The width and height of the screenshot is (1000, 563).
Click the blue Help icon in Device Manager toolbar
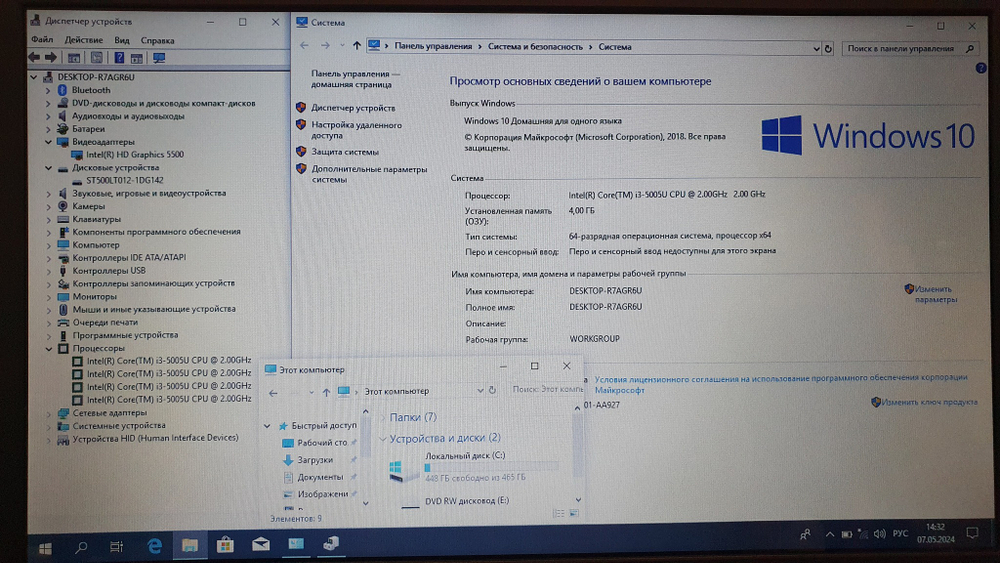[x=119, y=57]
